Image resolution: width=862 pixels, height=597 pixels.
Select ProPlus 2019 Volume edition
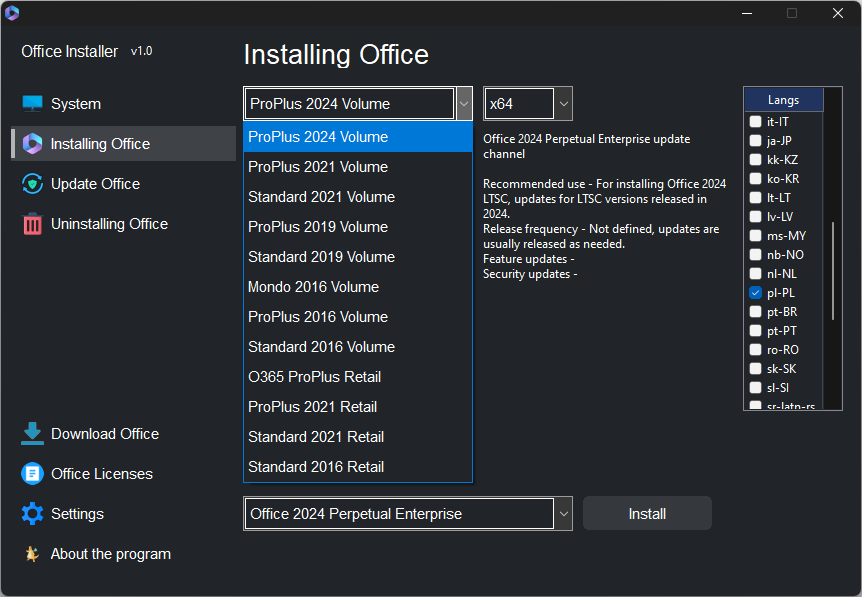tap(358, 226)
